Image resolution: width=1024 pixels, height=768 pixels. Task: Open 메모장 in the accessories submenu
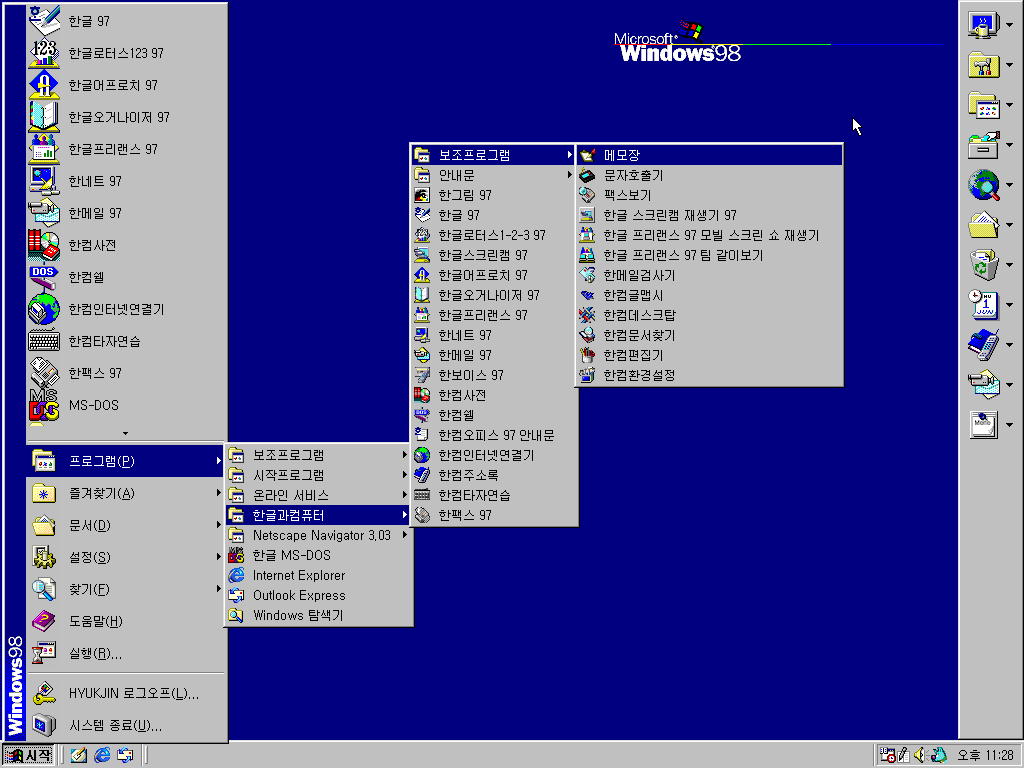[710, 155]
